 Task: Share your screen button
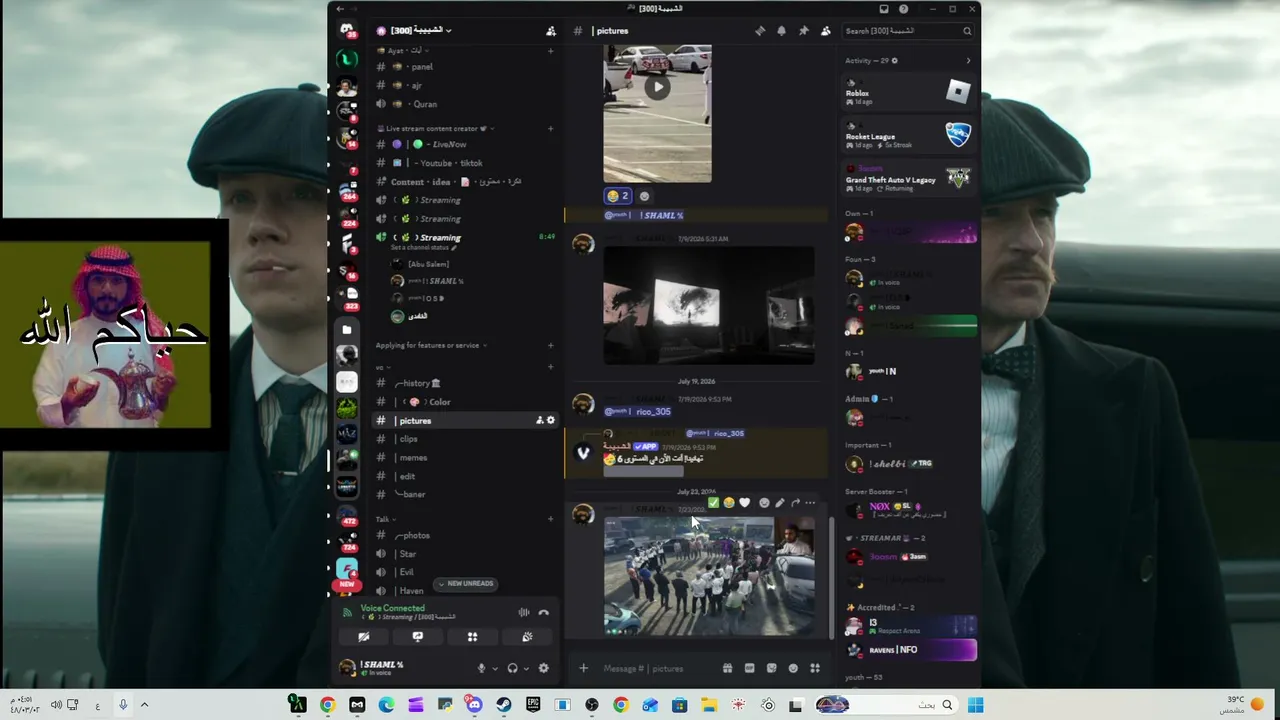418,637
